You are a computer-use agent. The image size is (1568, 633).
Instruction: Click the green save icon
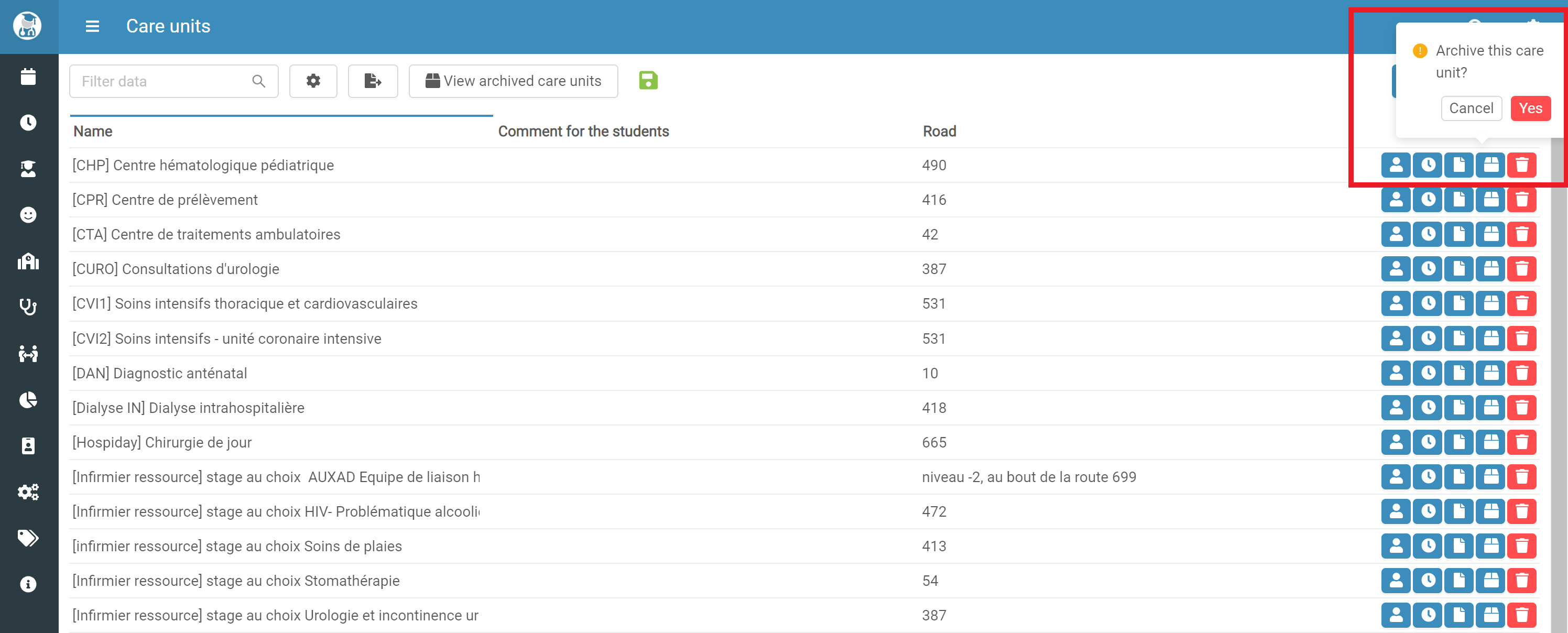(x=648, y=80)
